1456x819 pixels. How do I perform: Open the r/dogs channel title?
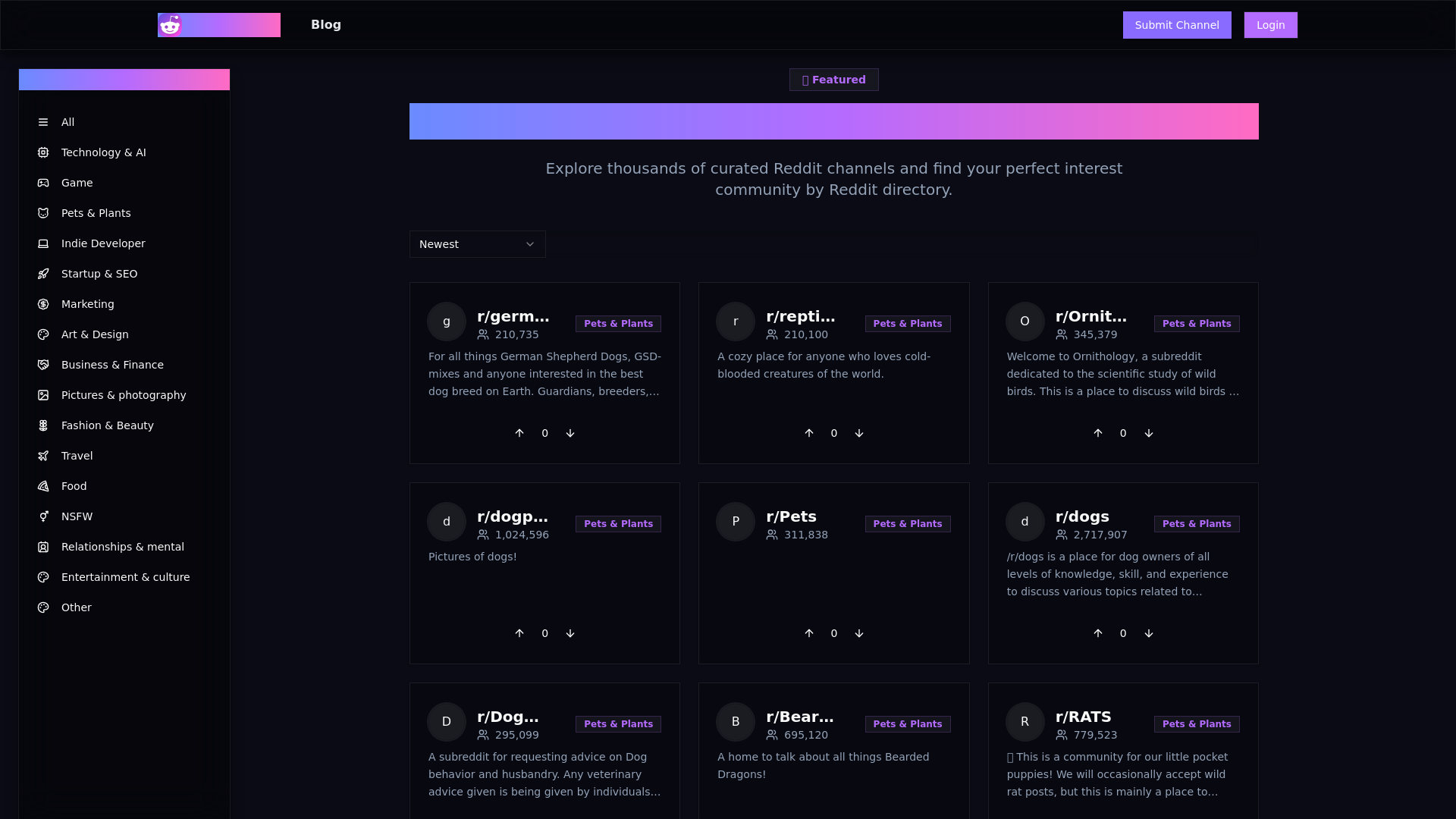click(1082, 516)
